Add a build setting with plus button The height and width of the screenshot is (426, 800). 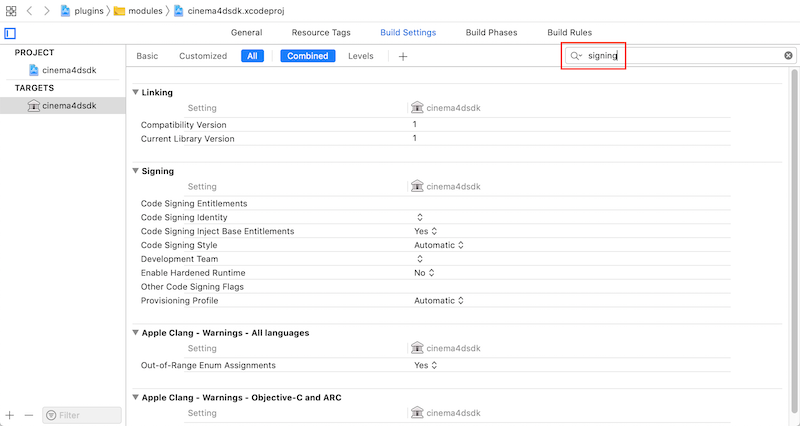pos(403,56)
